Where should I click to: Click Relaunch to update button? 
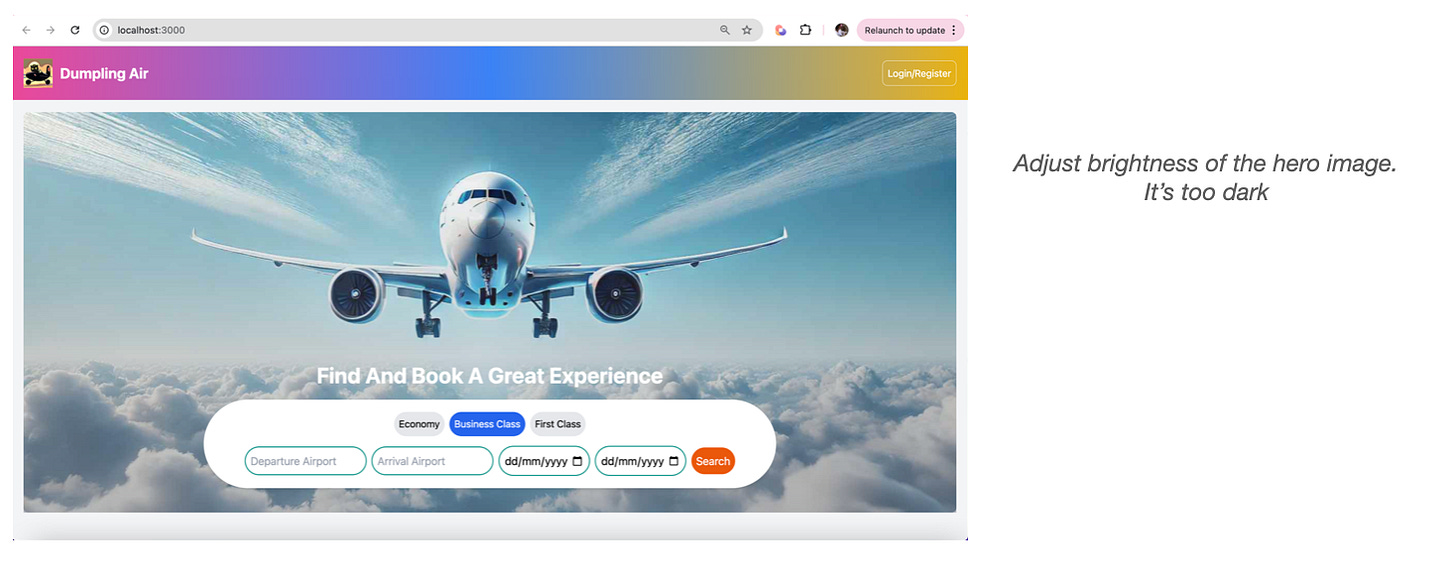(904, 30)
